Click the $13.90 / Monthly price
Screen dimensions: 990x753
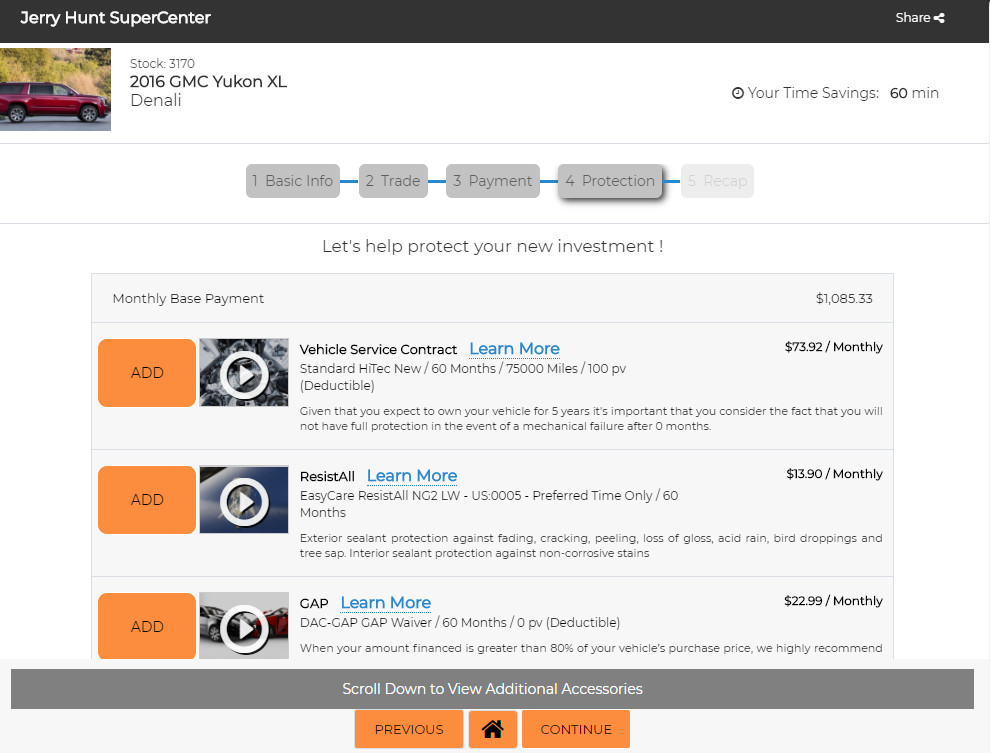pyautogui.click(x=834, y=474)
